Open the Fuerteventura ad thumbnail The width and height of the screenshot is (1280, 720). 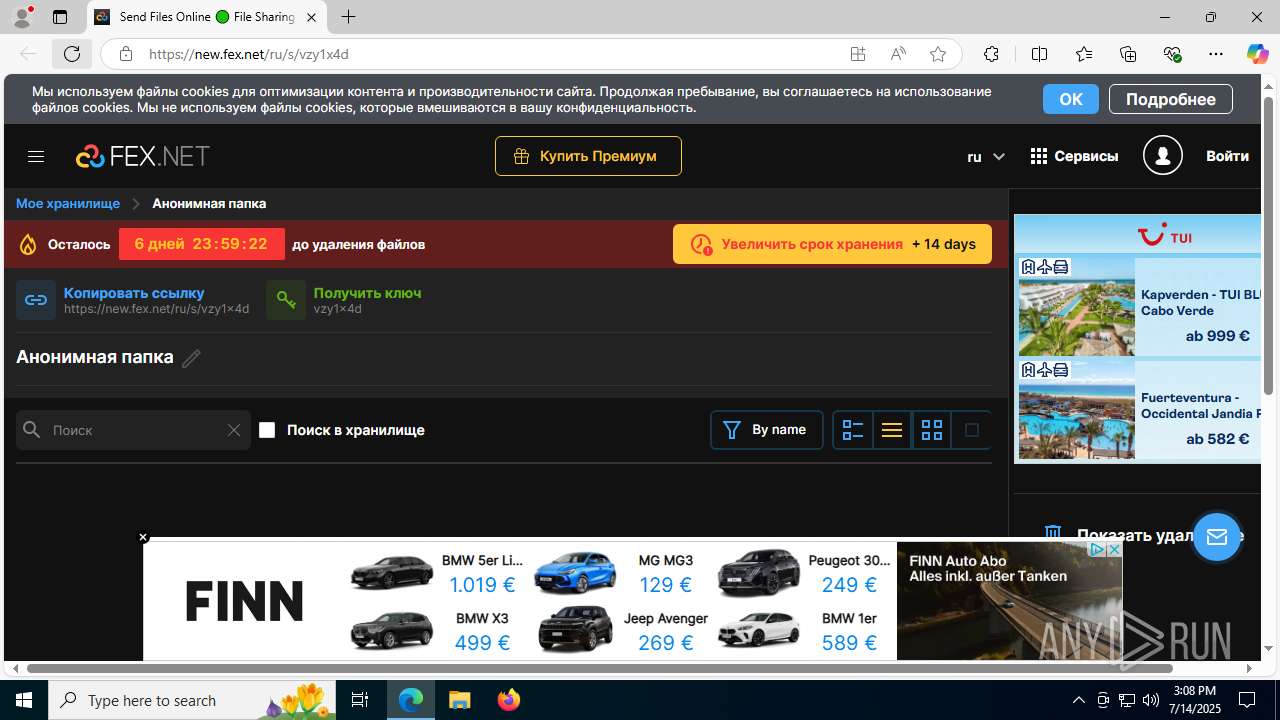point(1077,410)
